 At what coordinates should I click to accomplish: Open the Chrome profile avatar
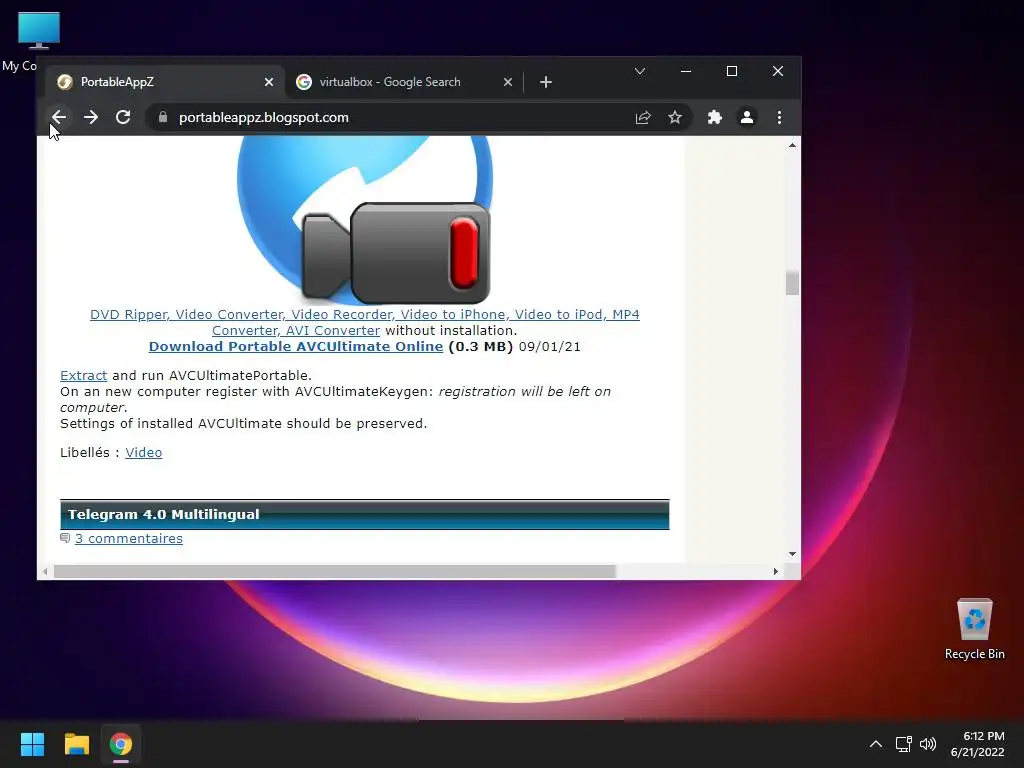[x=746, y=118]
